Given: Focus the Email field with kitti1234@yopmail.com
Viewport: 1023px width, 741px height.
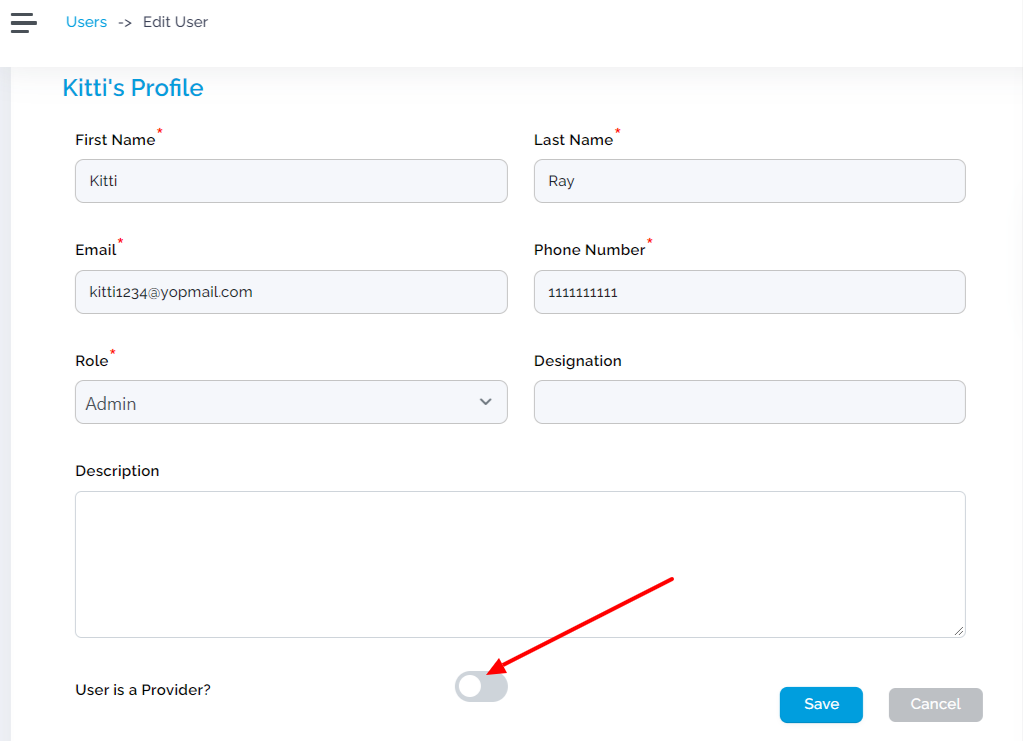Looking at the screenshot, I should (x=291, y=292).
